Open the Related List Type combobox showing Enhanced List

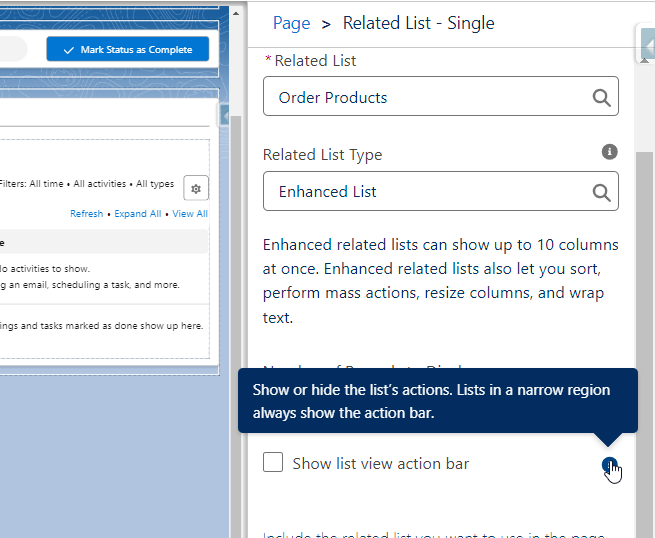[430, 192]
